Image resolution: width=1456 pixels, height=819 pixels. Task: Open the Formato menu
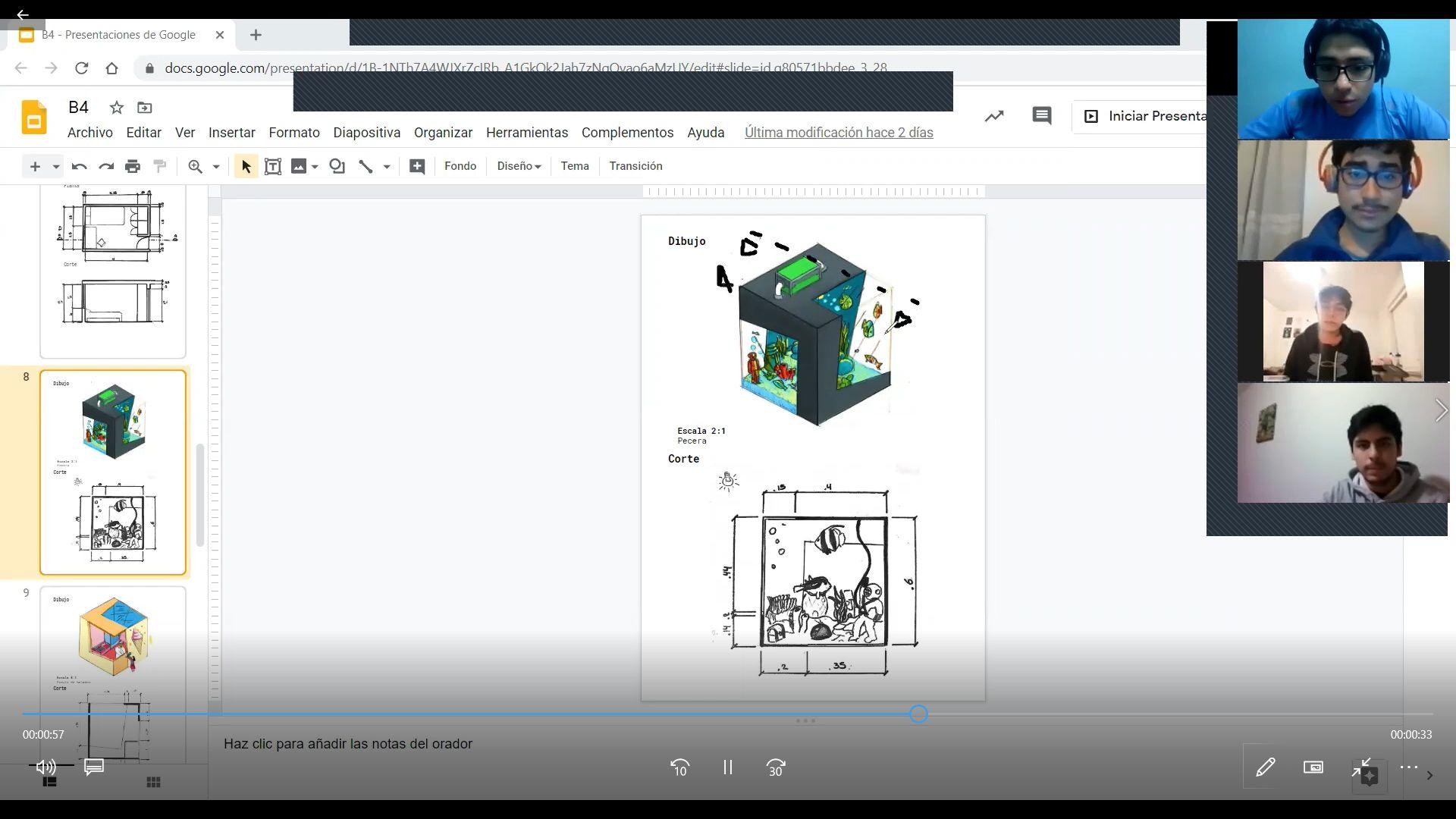click(x=294, y=133)
